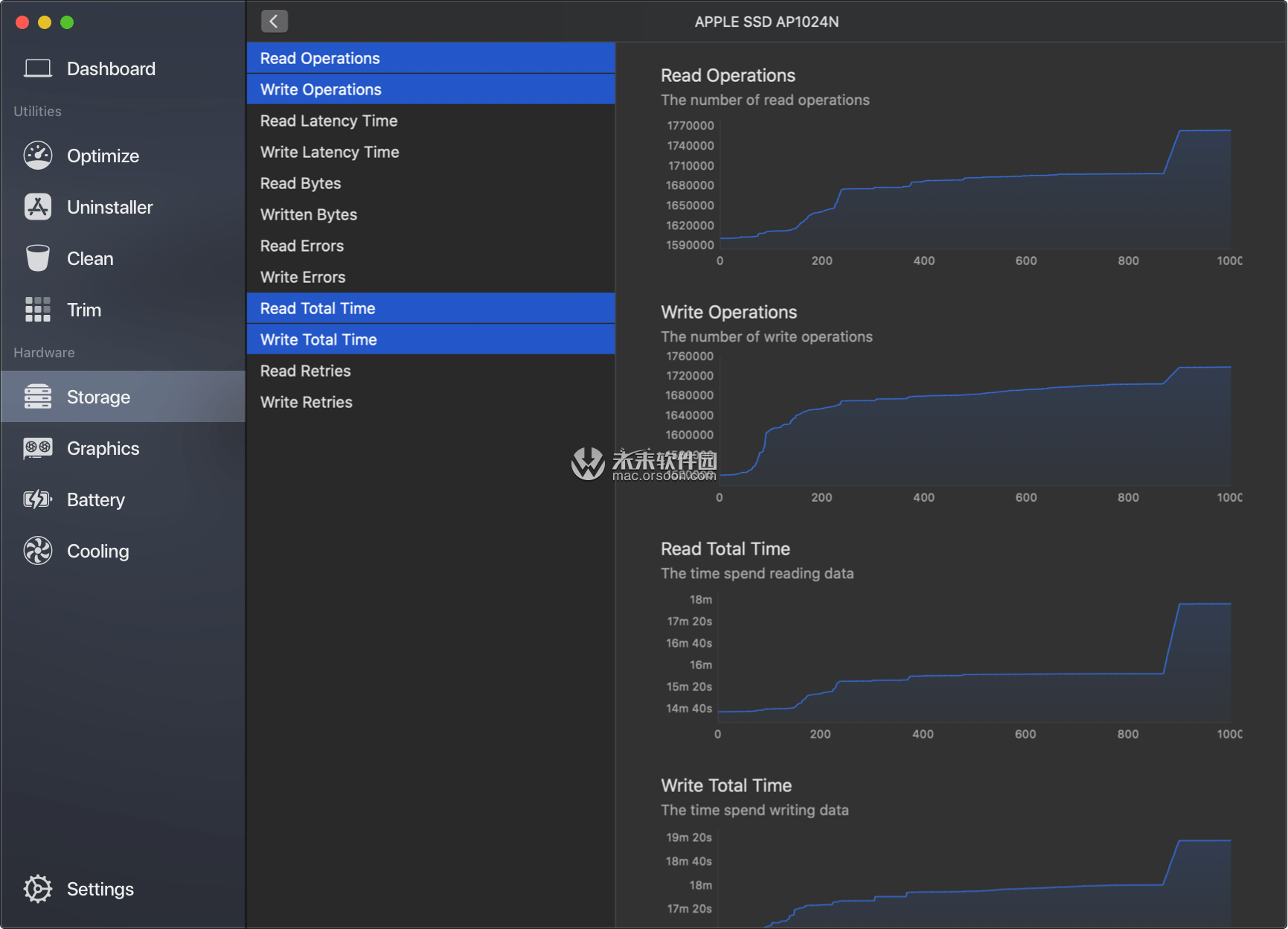This screenshot has width=1288, height=929.
Task: Open the Optimize utility
Action: tap(103, 156)
